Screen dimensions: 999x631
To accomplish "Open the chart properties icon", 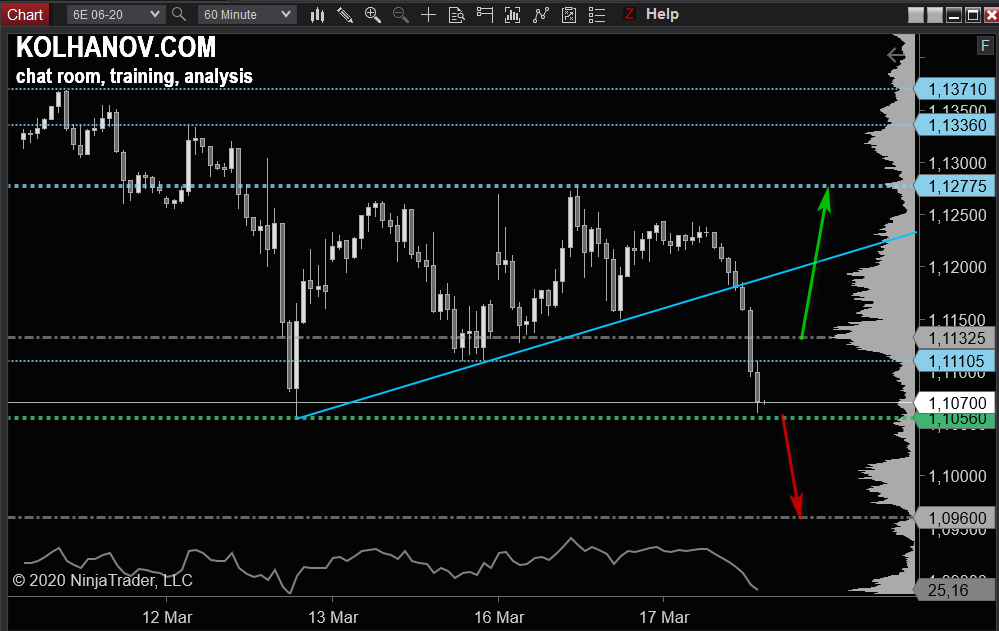I will pos(569,14).
